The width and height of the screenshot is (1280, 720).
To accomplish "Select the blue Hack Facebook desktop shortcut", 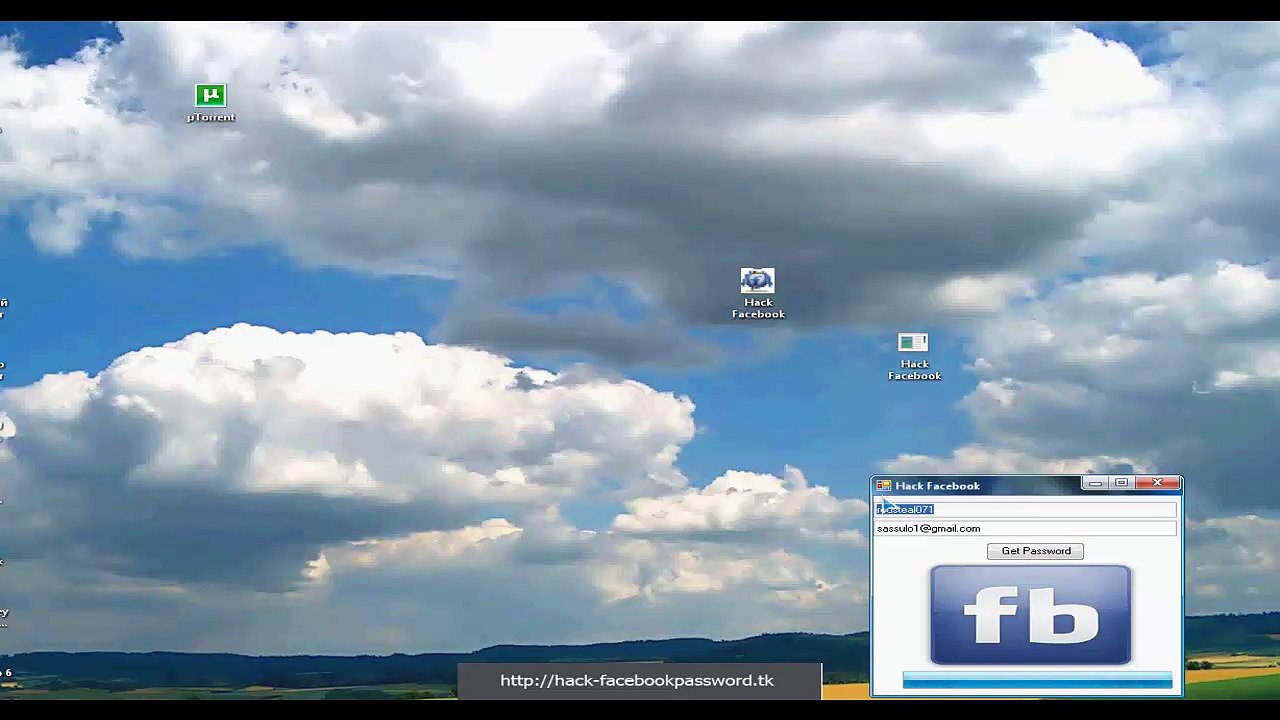I will click(x=758, y=294).
